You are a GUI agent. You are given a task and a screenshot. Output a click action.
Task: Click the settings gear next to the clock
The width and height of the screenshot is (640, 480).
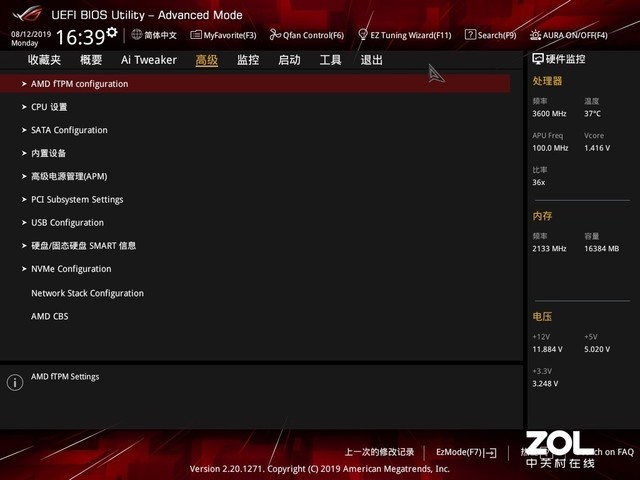[x=111, y=32]
